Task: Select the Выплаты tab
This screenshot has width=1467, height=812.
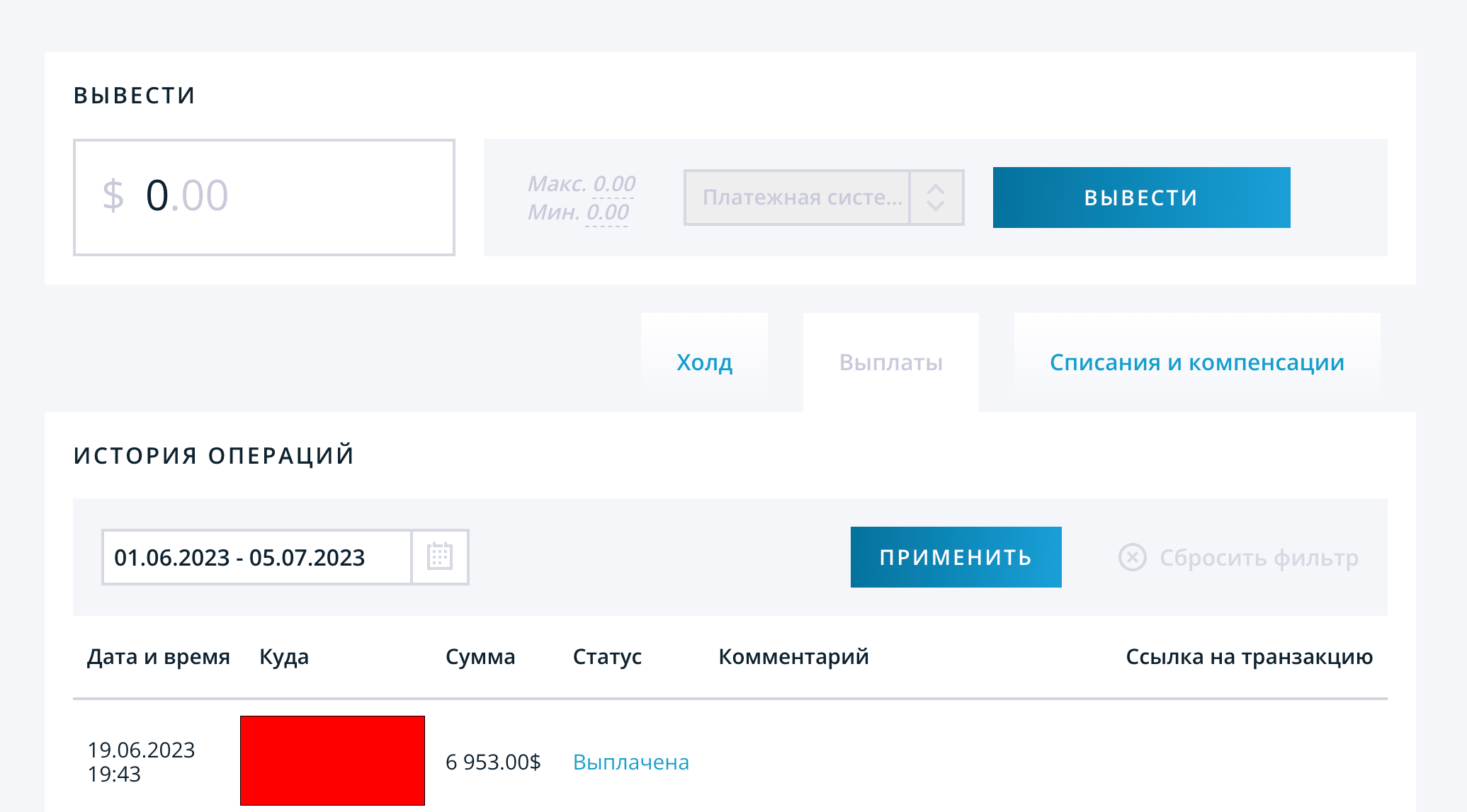Action: coord(890,362)
